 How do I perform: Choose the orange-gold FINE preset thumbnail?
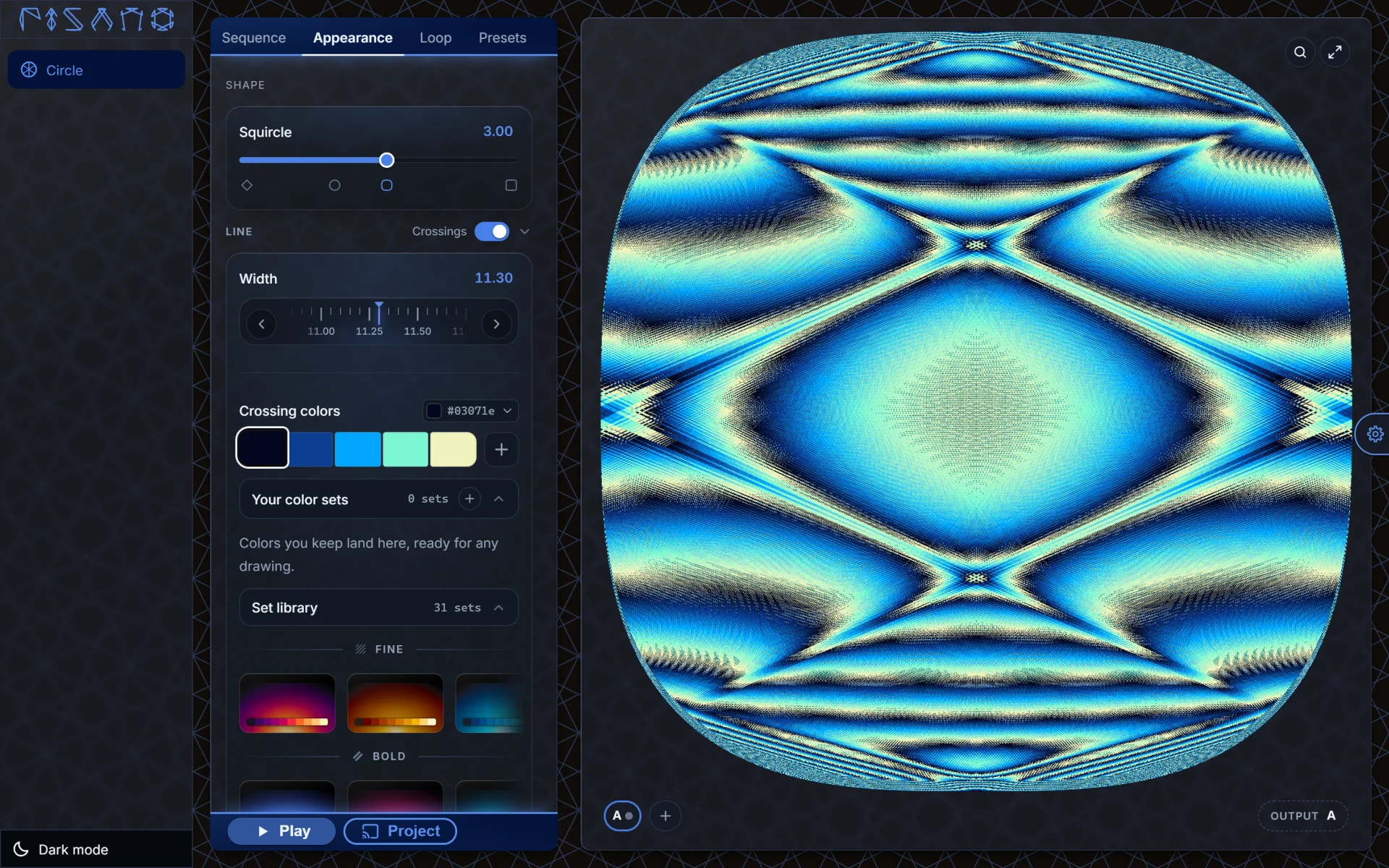(x=395, y=703)
